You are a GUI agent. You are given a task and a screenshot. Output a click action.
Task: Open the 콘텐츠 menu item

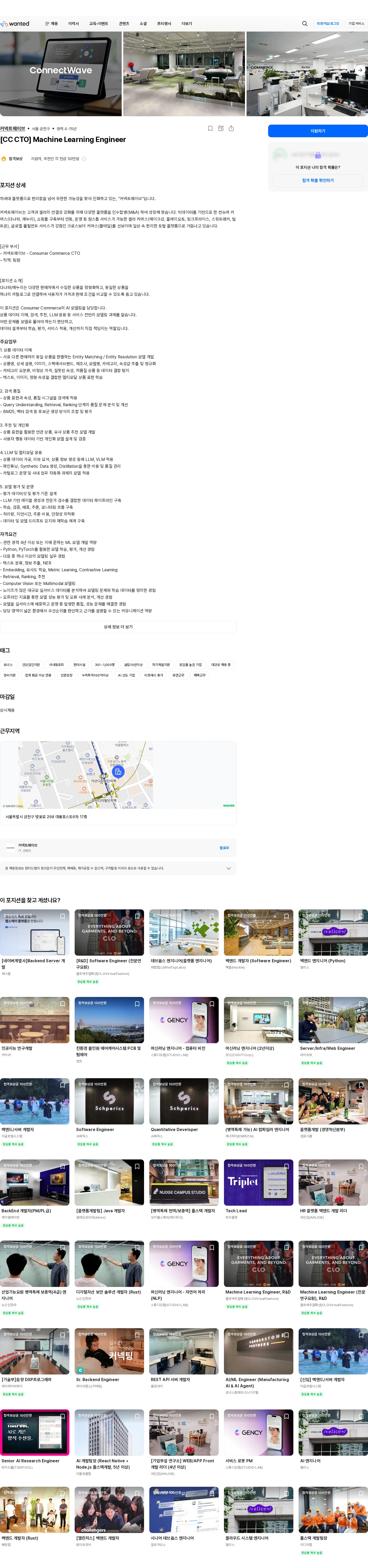[x=124, y=24]
